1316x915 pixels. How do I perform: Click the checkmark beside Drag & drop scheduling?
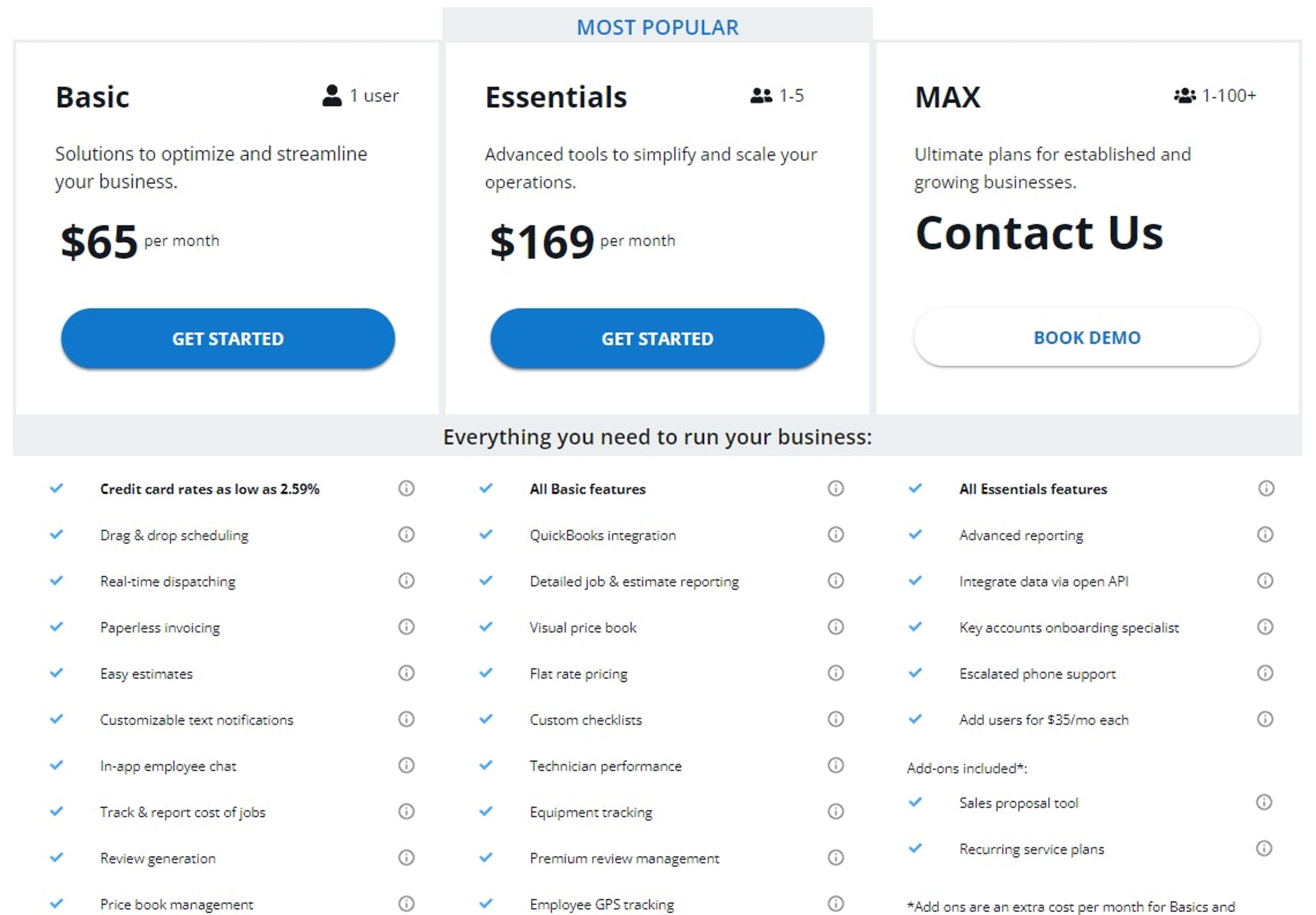pyautogui.click(x=57, y=534)
